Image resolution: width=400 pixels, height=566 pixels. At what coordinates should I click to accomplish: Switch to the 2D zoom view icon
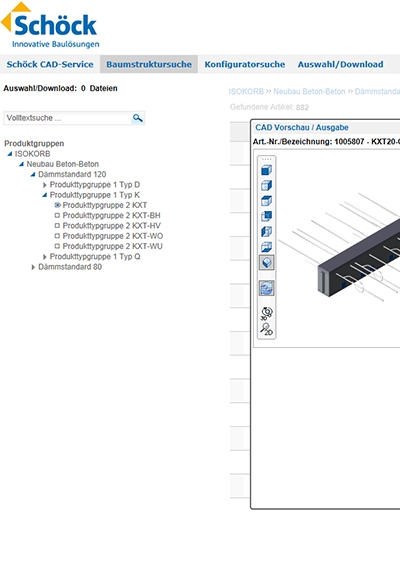tap(267, 329)
